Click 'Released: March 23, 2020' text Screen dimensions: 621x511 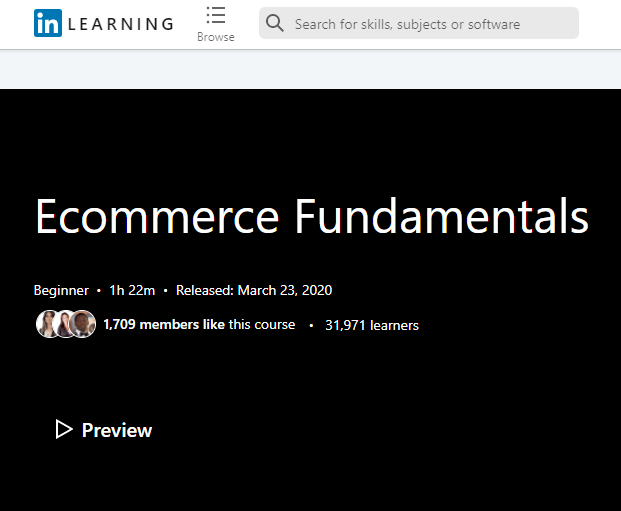point(254,290)
